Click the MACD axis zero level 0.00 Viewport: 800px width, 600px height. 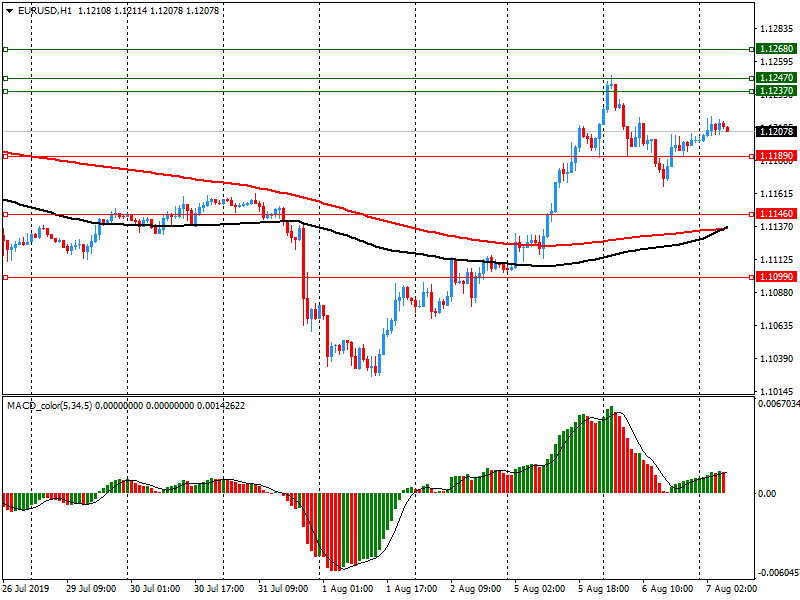coord(767,494)
